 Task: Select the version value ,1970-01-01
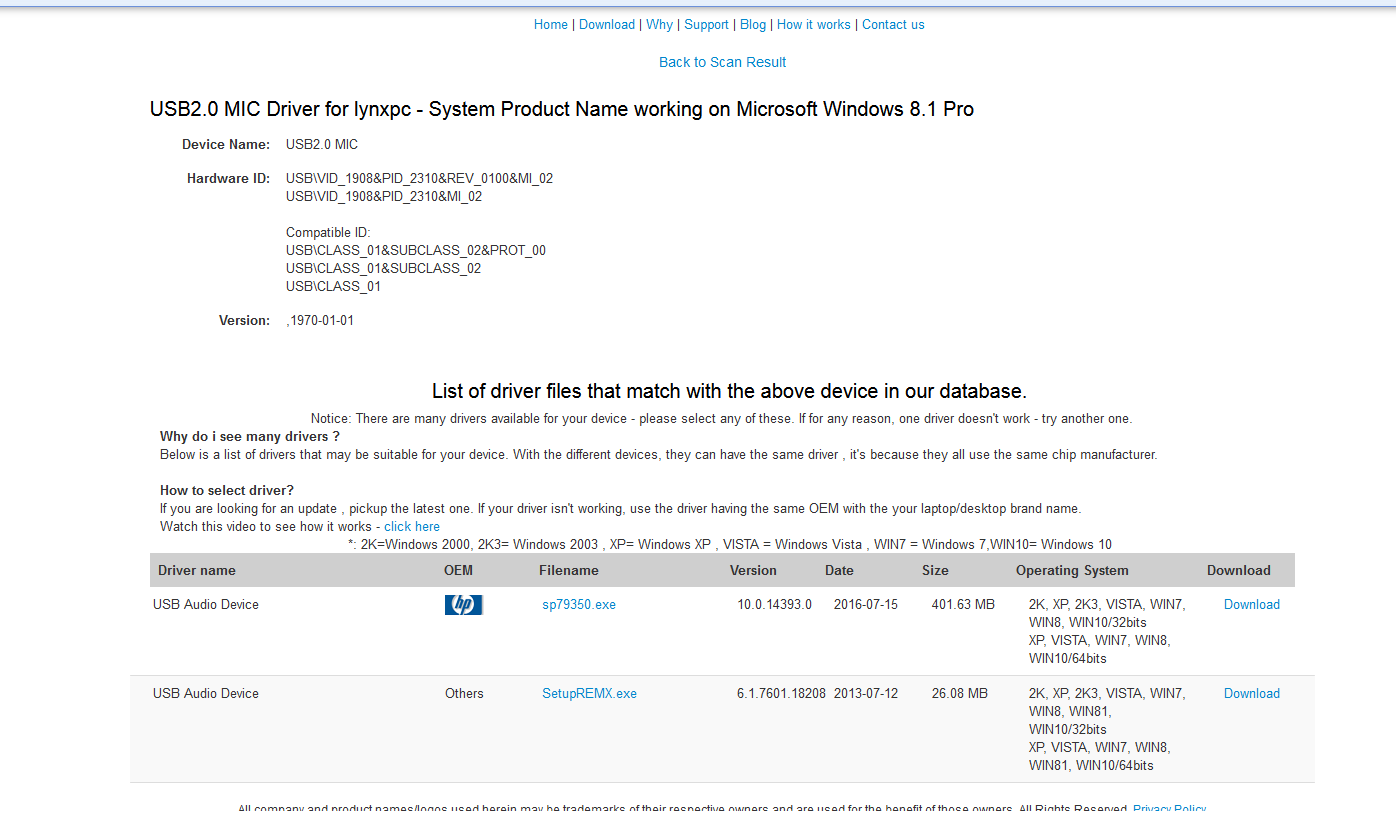(x=320, y=321)
